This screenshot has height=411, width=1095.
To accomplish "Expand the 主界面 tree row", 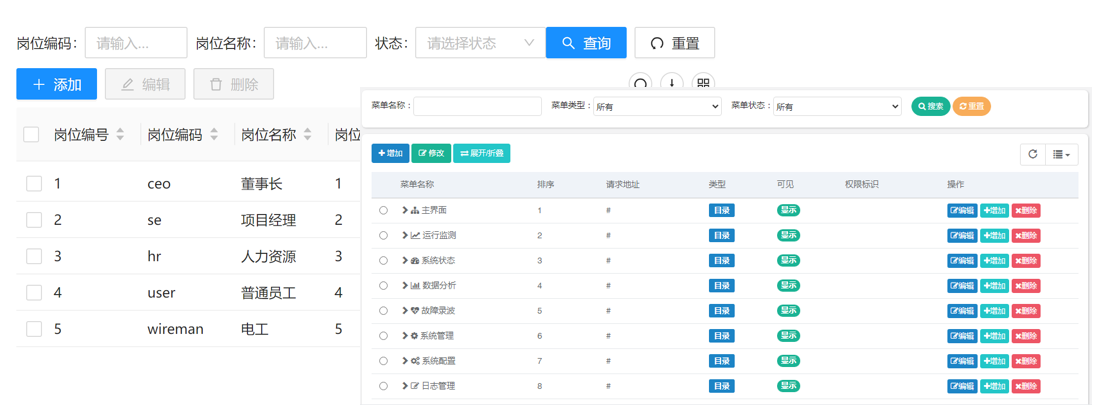I will point(405,211).
